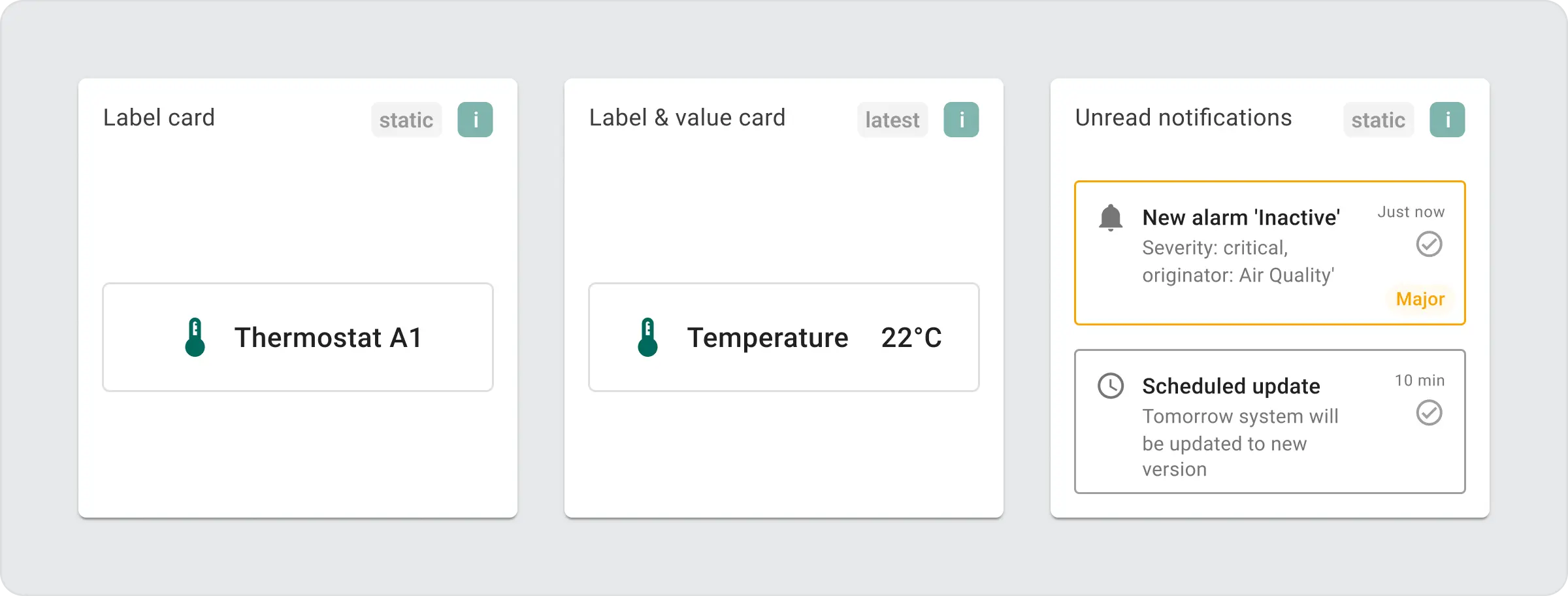Viewport: 1568px width, 596px height.
Task: Click the bell icon on alarm notification
Action: click(1111, 218)
